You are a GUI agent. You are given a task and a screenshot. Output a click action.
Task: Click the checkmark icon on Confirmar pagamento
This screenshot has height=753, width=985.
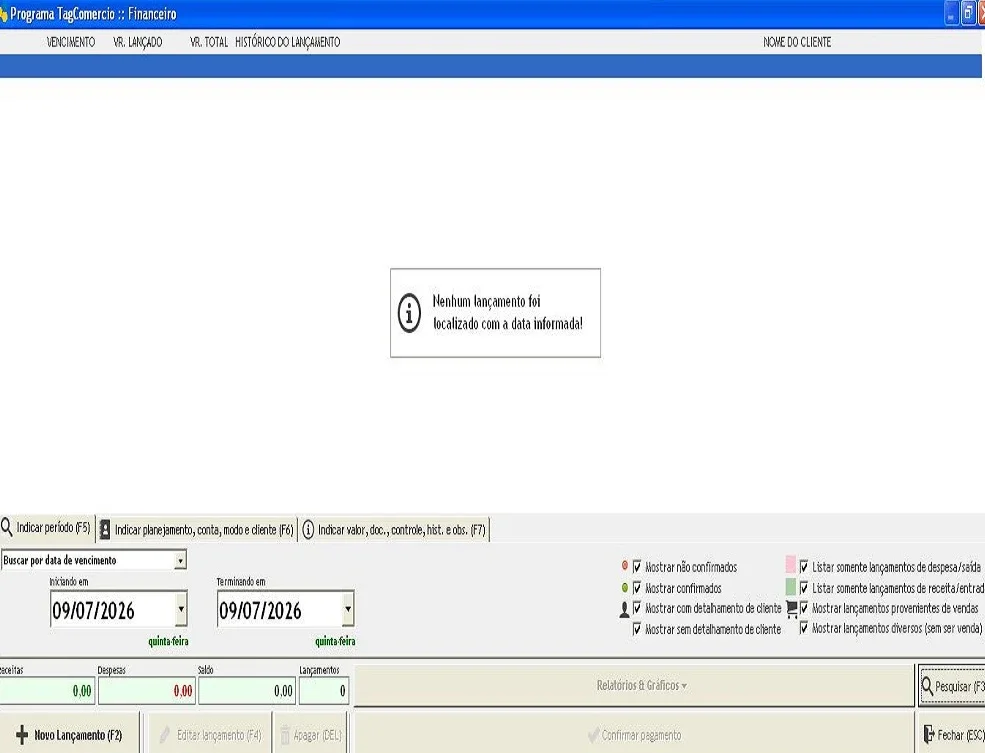[x=592, y=735]
